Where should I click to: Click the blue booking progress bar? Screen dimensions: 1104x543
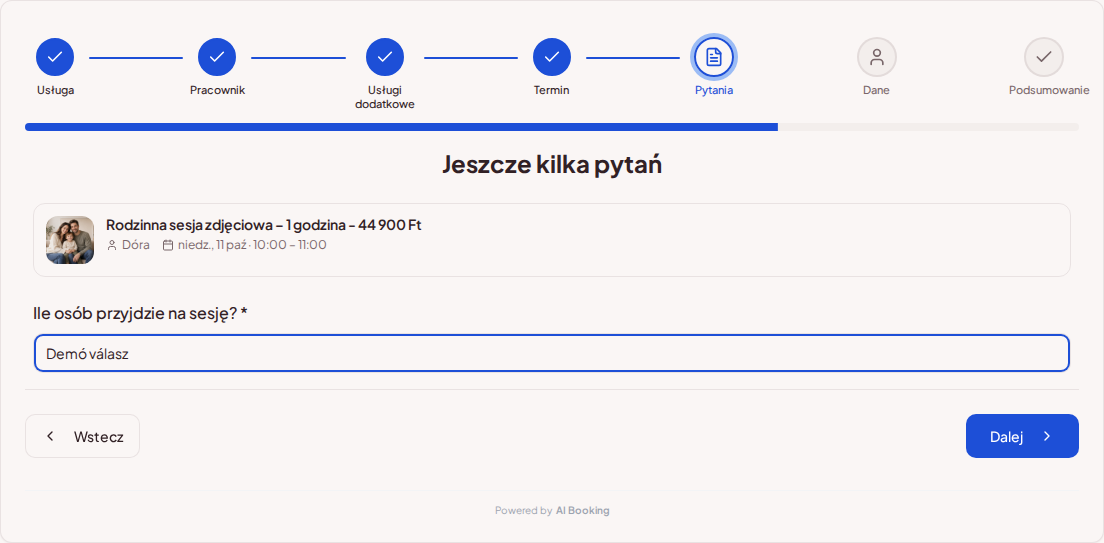401,127
